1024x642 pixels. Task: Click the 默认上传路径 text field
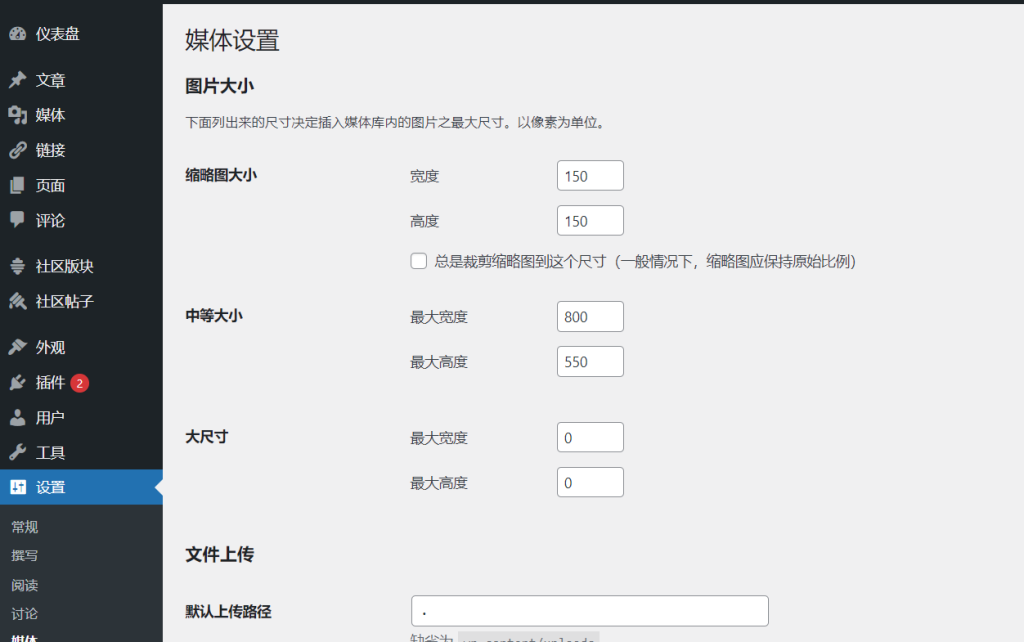[x=589, y=611]
